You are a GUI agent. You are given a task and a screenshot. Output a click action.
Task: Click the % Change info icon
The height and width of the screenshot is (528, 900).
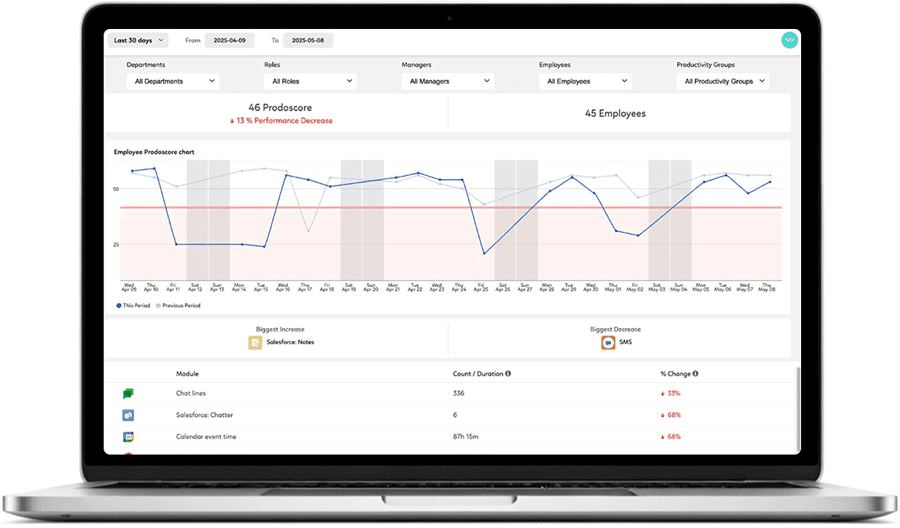(x=695, y=374)
